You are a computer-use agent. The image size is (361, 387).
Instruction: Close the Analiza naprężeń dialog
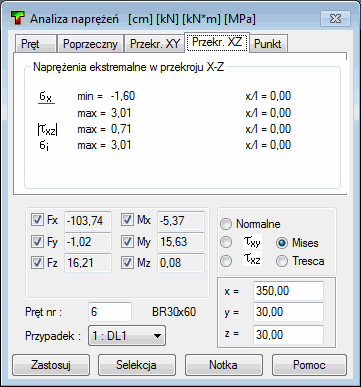pyautogui.click(x=335, y=18)
